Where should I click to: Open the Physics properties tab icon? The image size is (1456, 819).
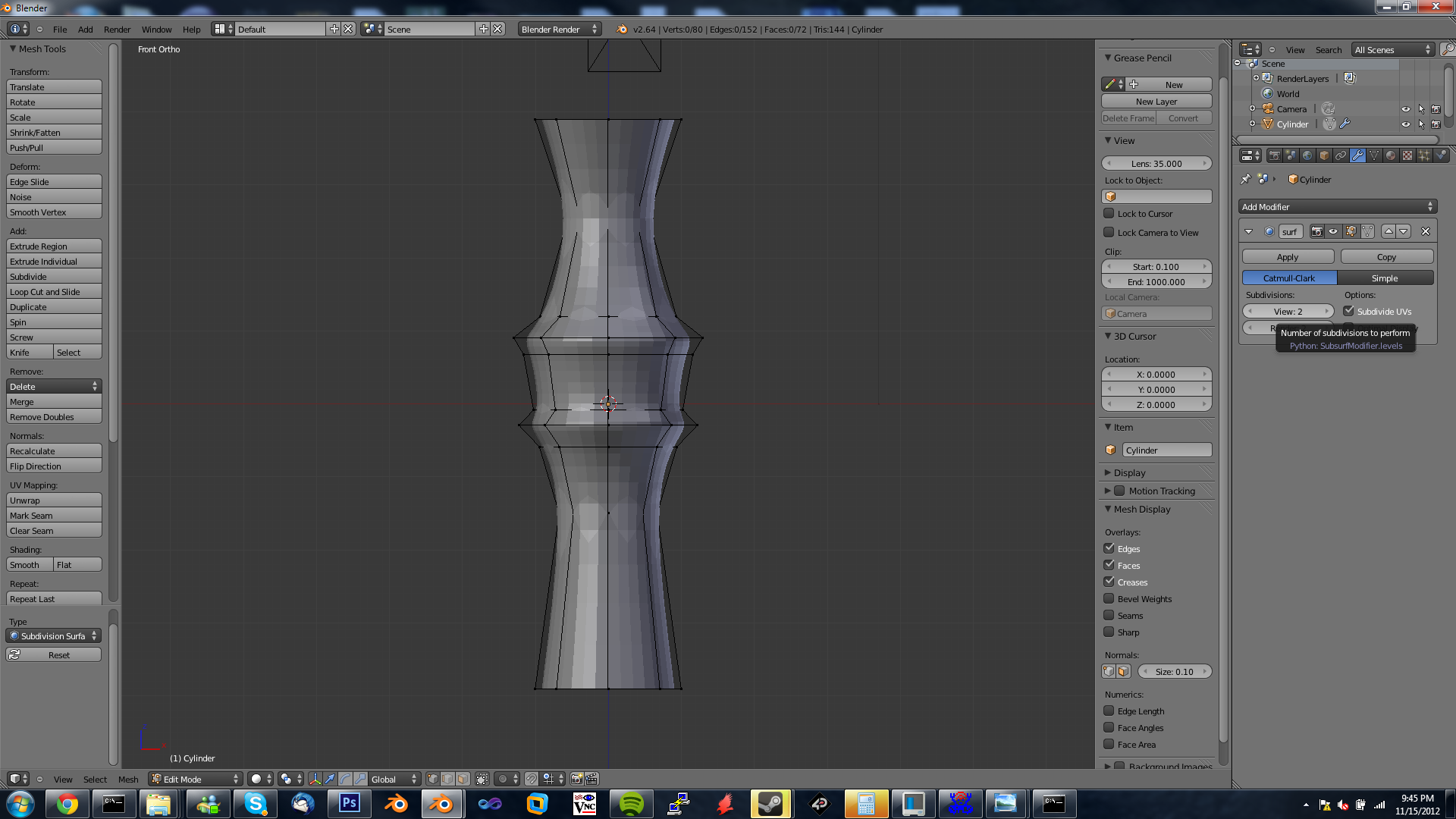(1441, 155)
